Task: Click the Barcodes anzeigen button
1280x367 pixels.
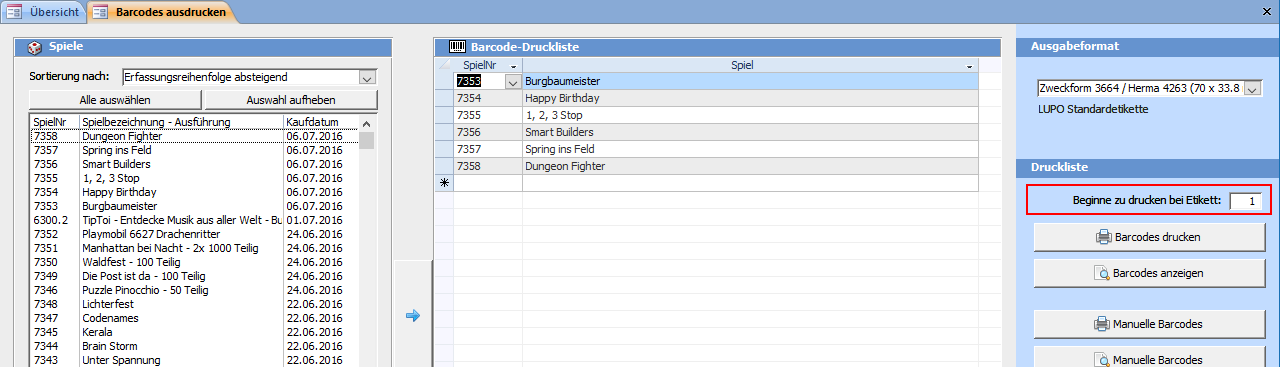Action: [1149, 273]
